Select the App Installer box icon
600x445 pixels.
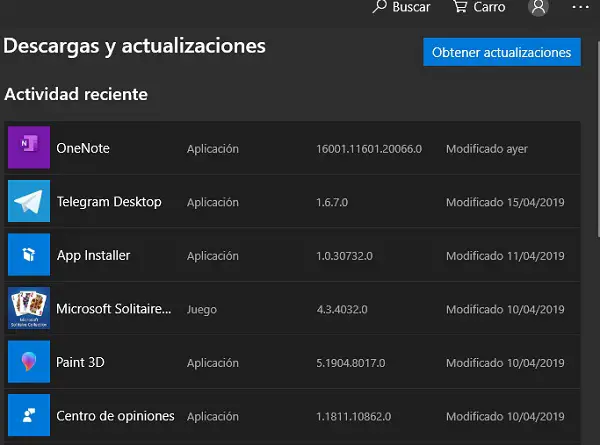pos(29,254)
